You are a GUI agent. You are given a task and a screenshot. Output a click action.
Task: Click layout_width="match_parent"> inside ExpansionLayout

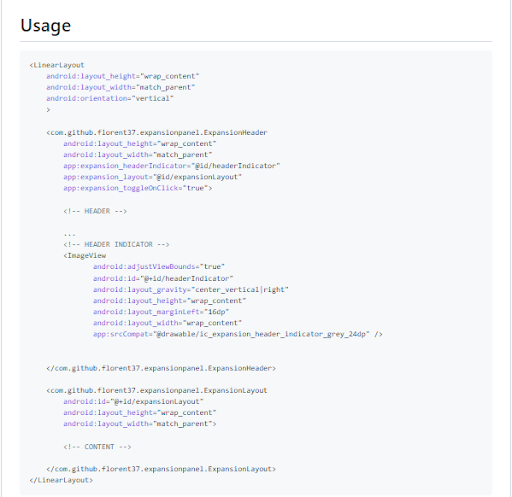140,424
